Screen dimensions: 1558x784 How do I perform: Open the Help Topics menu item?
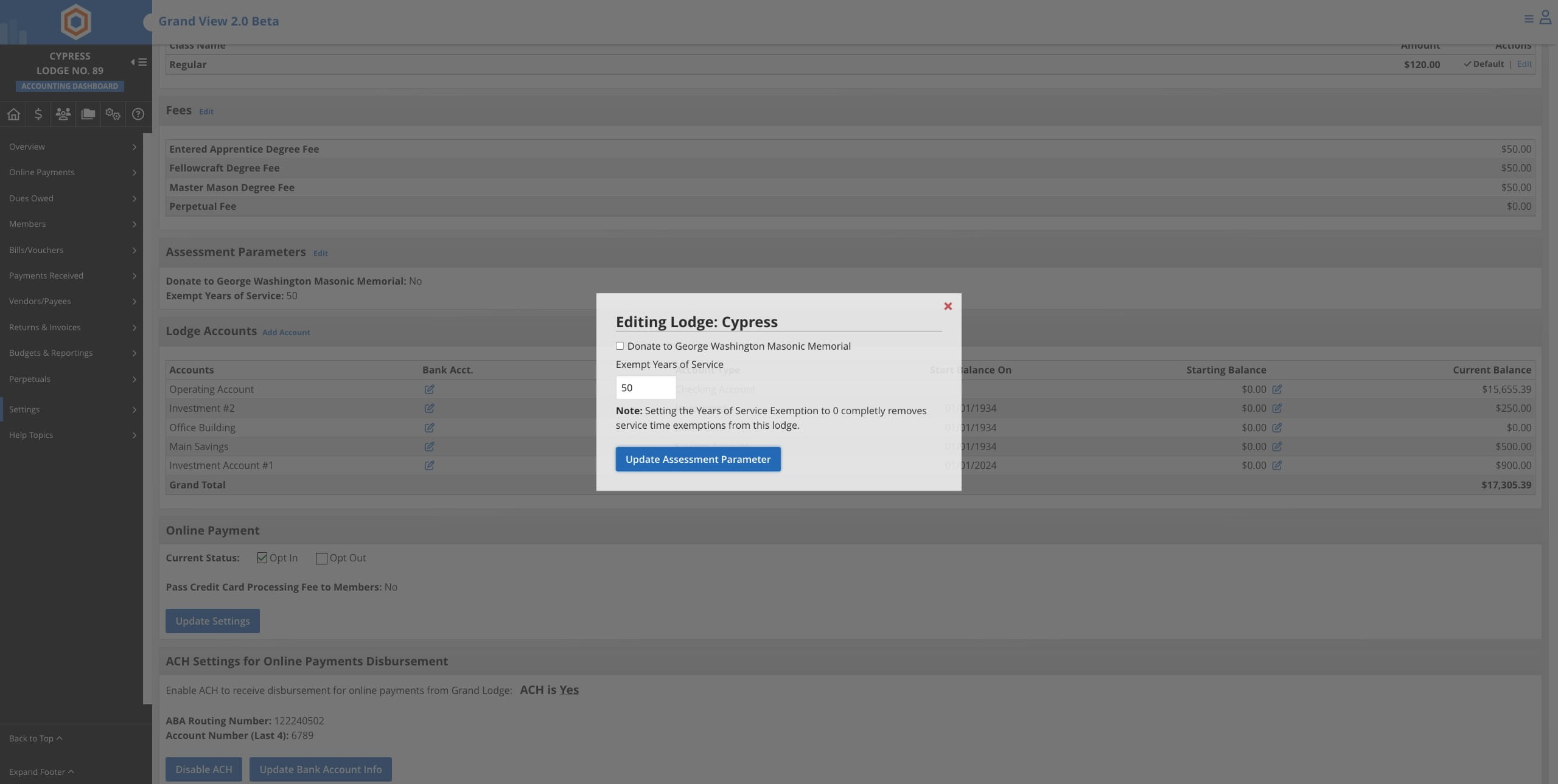71,435
